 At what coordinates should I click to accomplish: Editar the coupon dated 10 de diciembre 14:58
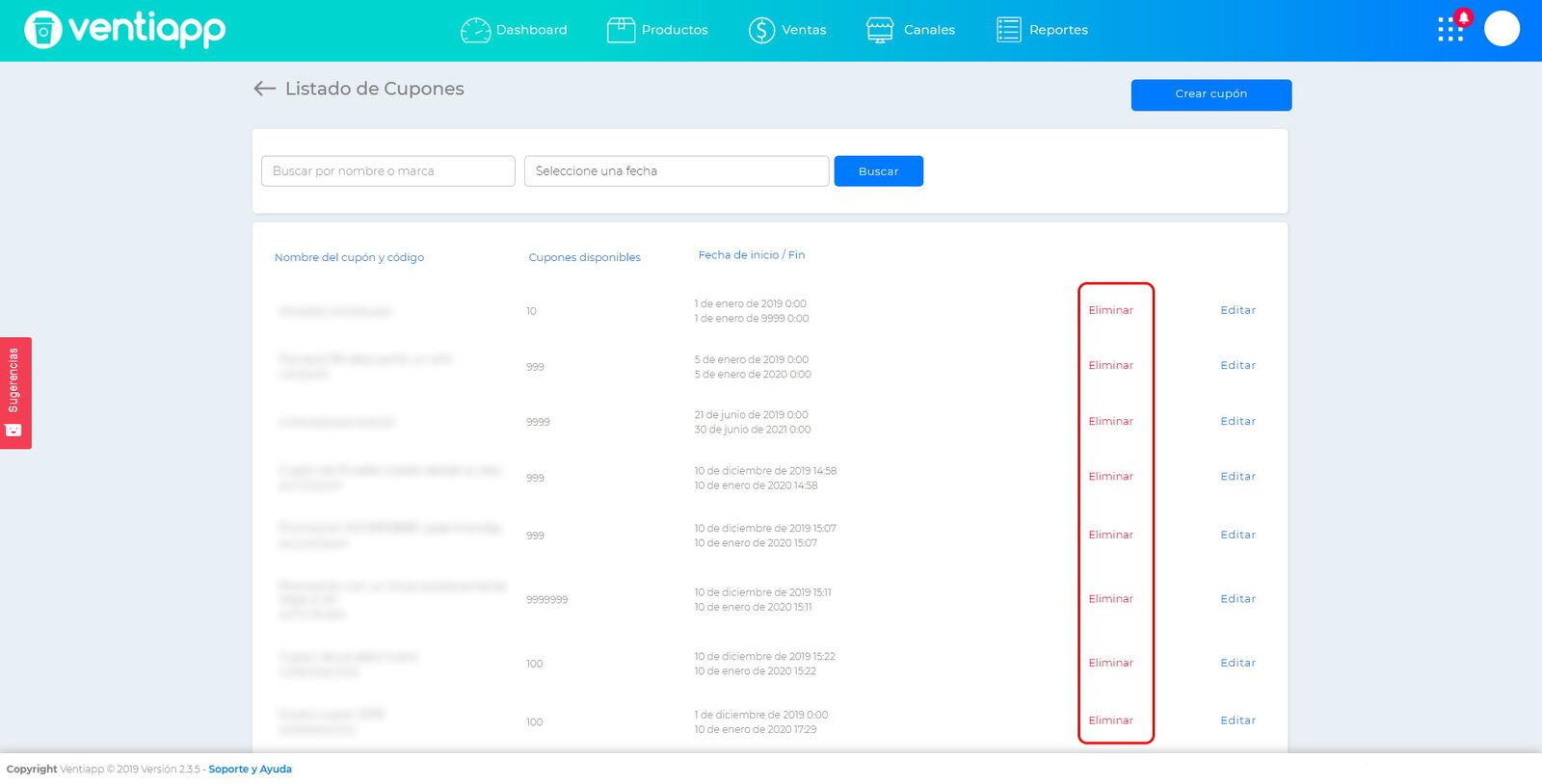coord(1238,476)
